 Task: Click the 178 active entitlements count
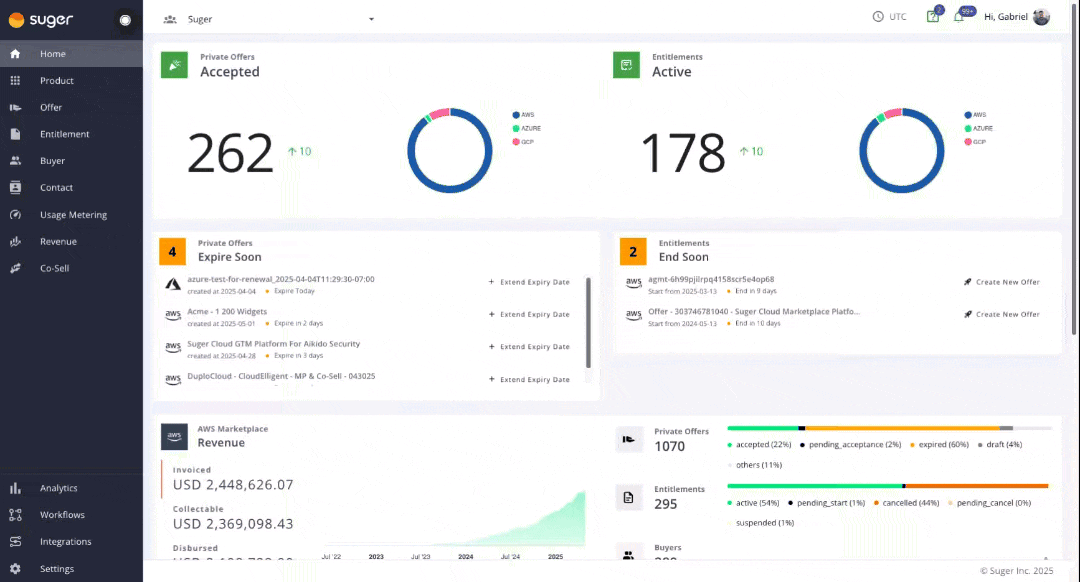[x=683, y=153]
